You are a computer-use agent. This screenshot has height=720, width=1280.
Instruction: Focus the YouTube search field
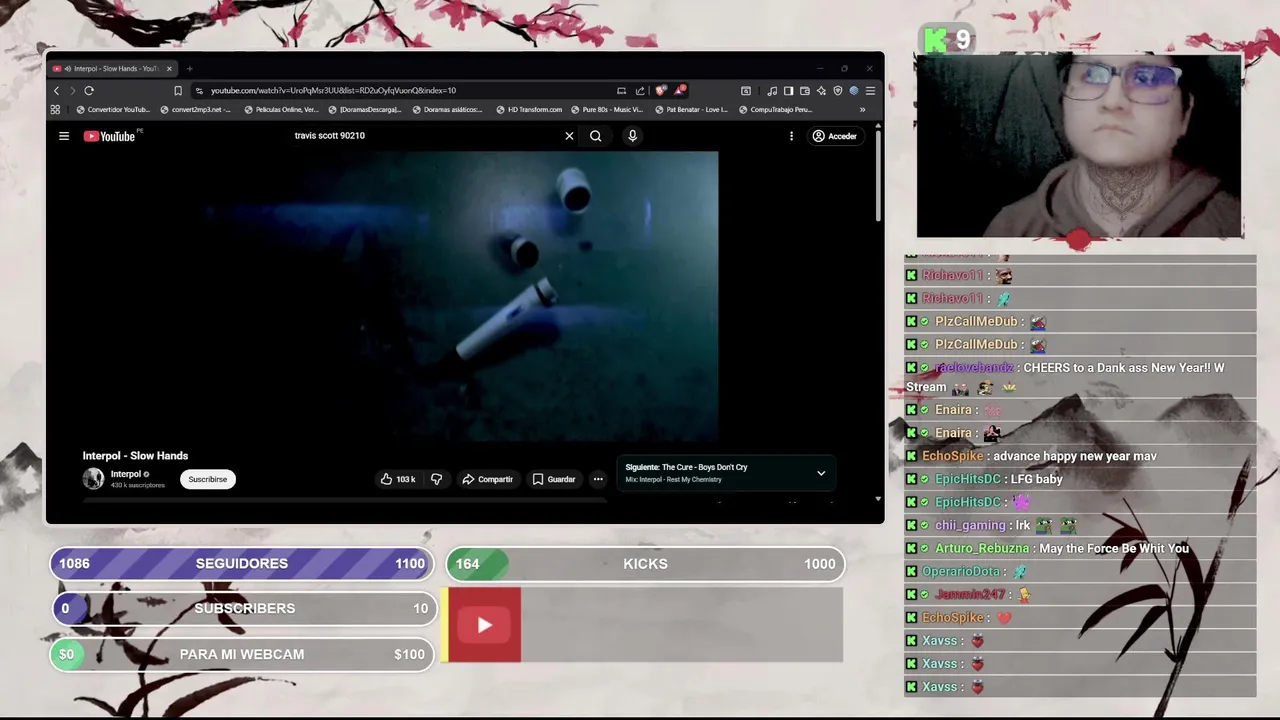point(425,136)
